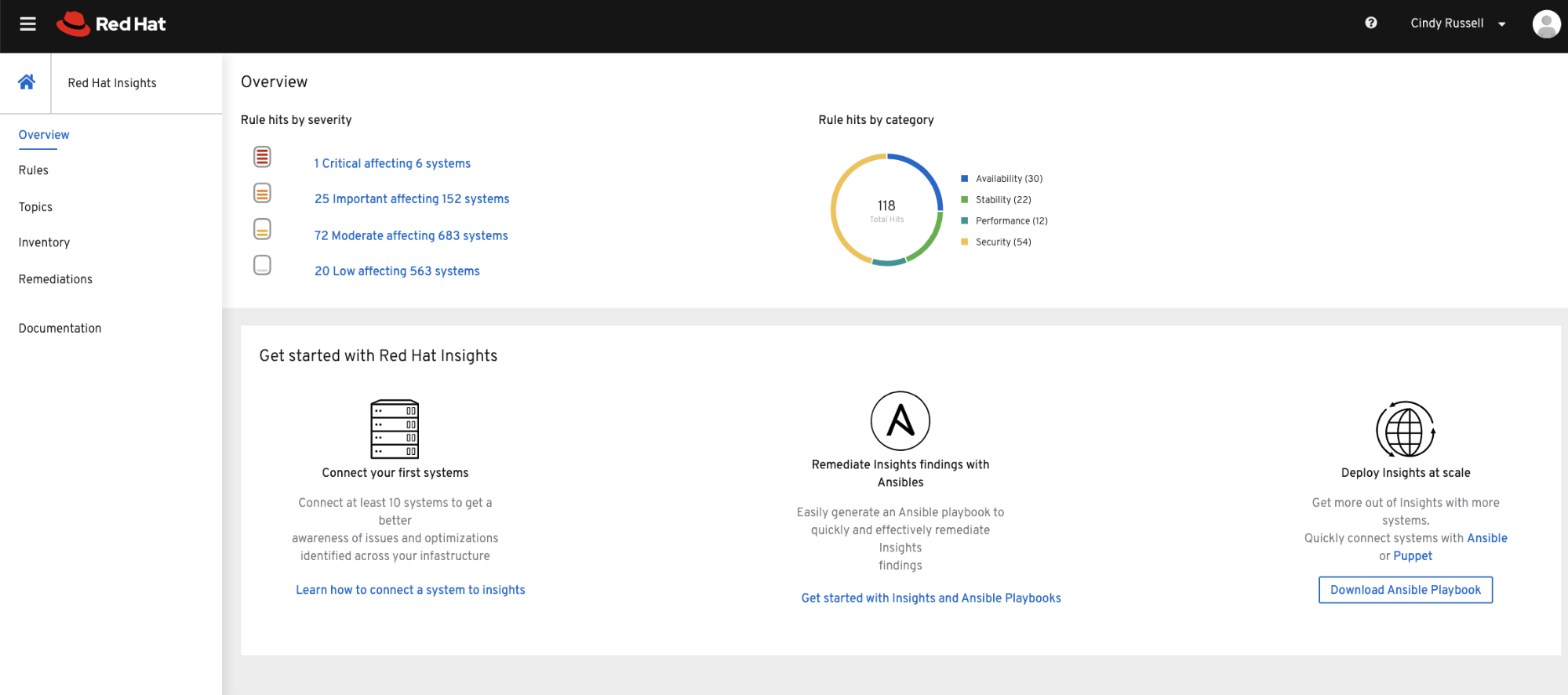Screen dimensions: 1568x695
Task: Open the Rules sidebar item
Action: (x=34, y=170)
